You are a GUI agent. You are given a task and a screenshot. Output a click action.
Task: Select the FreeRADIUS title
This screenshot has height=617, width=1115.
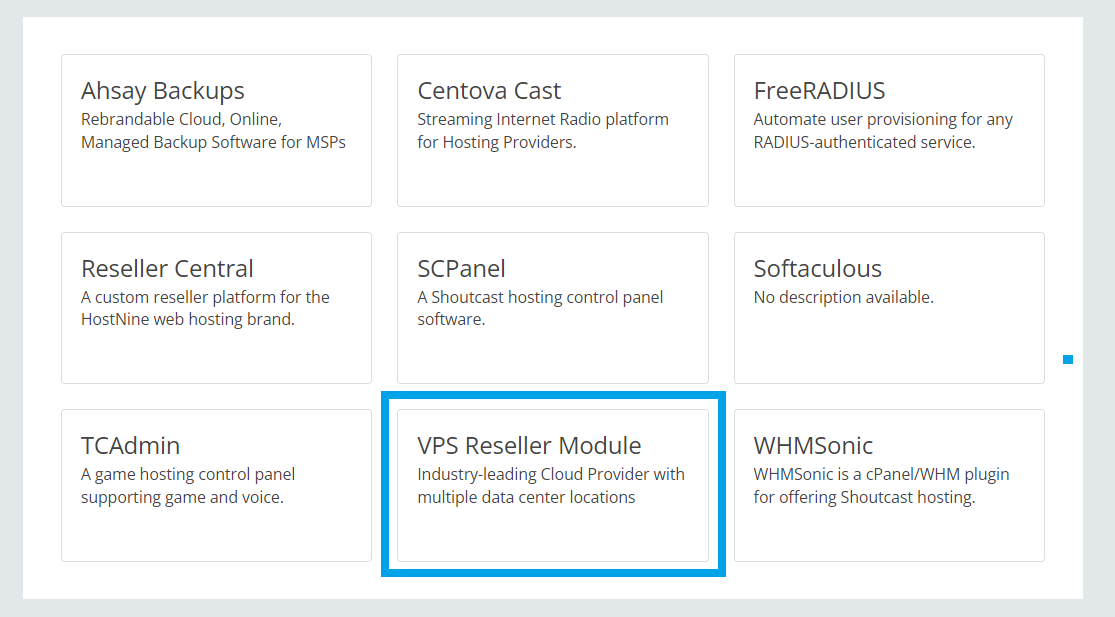[819, 91]
